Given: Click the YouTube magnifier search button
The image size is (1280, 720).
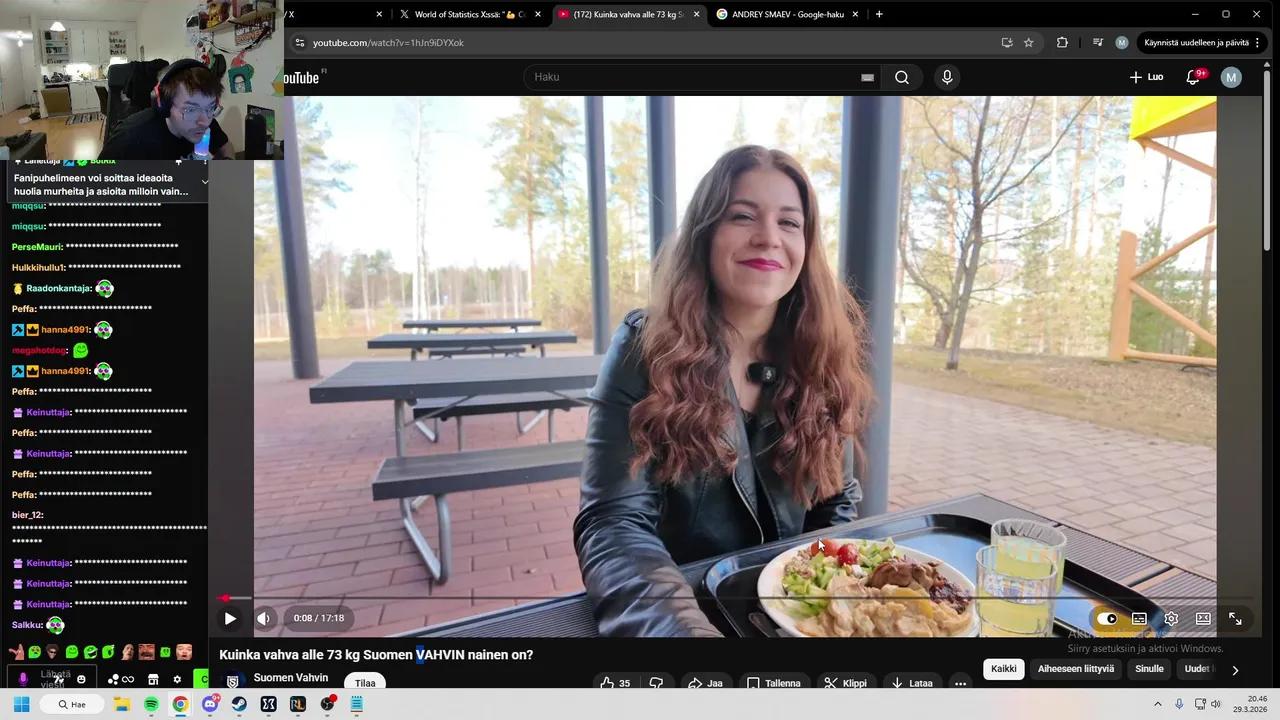Looking at the screenshot, I should pyautogui.click(x=902, y=77).
